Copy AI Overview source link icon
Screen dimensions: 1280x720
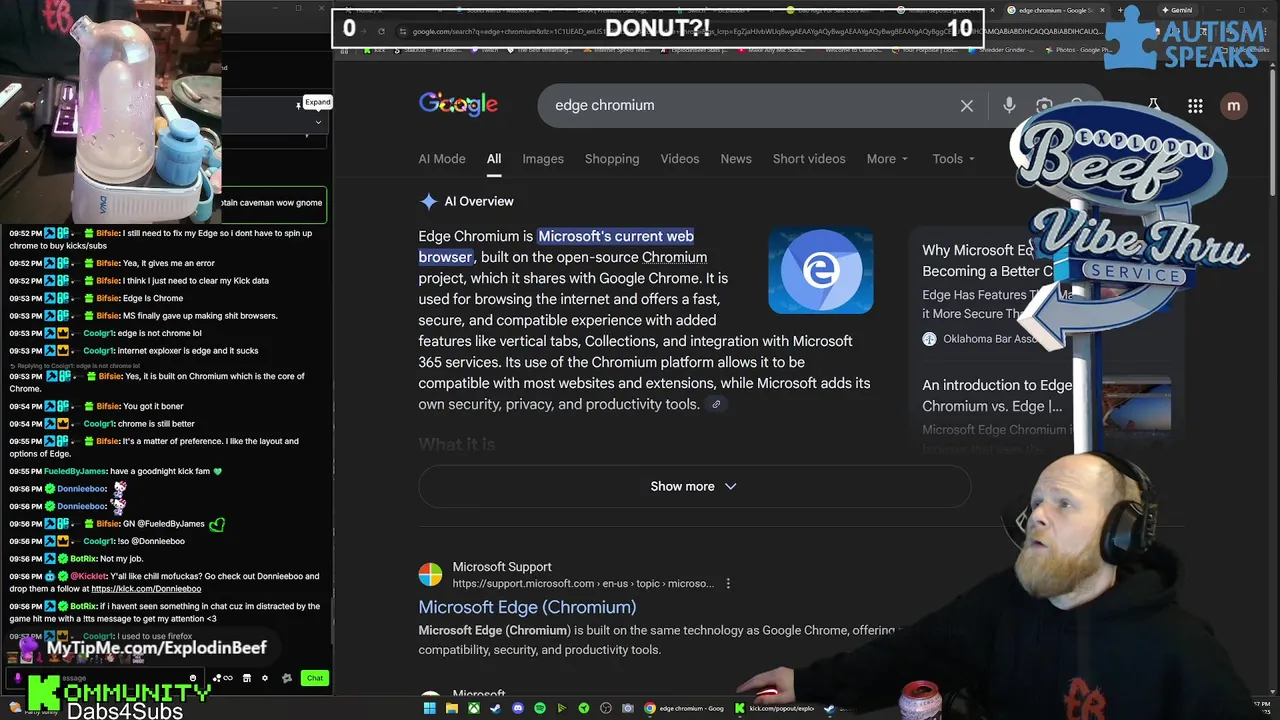pyautogui.click(x=716, y=404)
